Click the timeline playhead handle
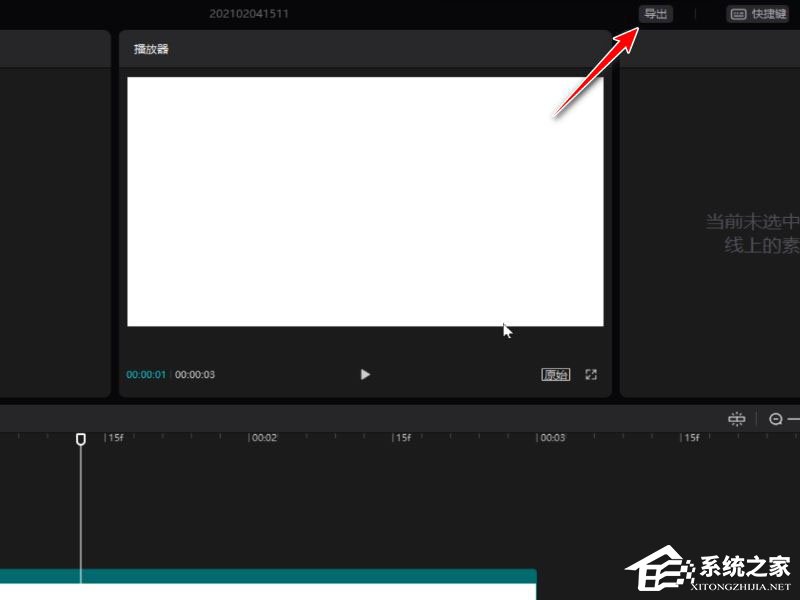Screen dimensions: 800x600 coord(81,439)
